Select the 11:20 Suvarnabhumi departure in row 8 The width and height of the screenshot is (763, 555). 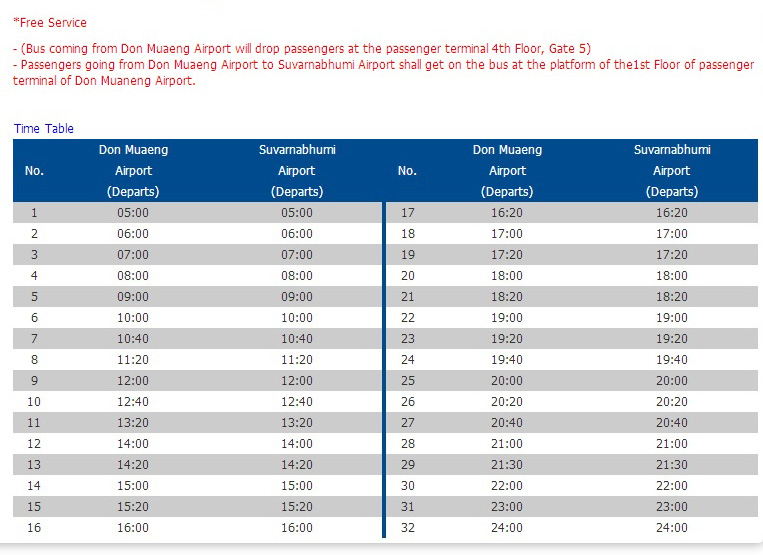(297, 360)
